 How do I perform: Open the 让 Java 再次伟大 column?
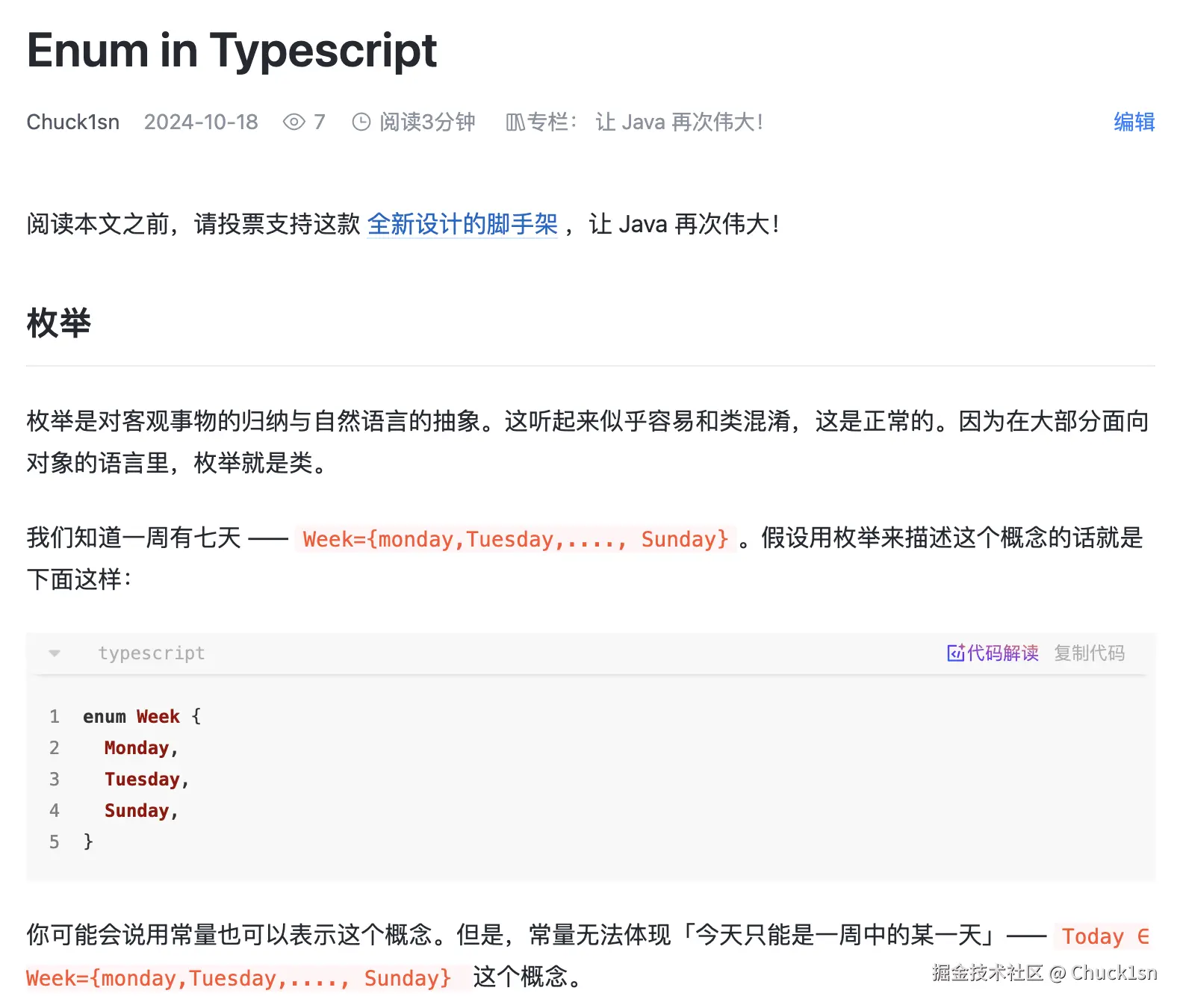pos(679,122)
